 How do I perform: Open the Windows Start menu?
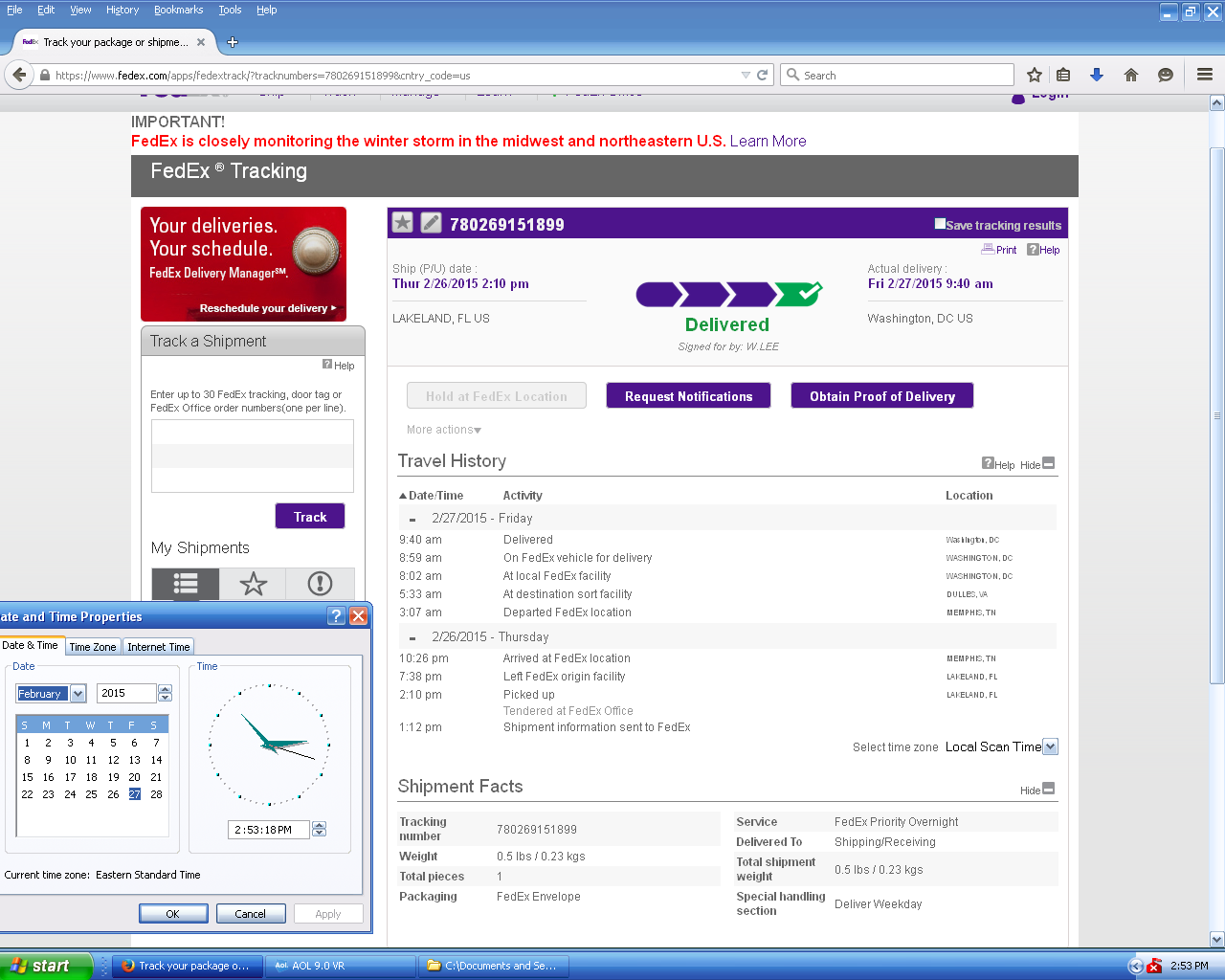coord(46,966)
